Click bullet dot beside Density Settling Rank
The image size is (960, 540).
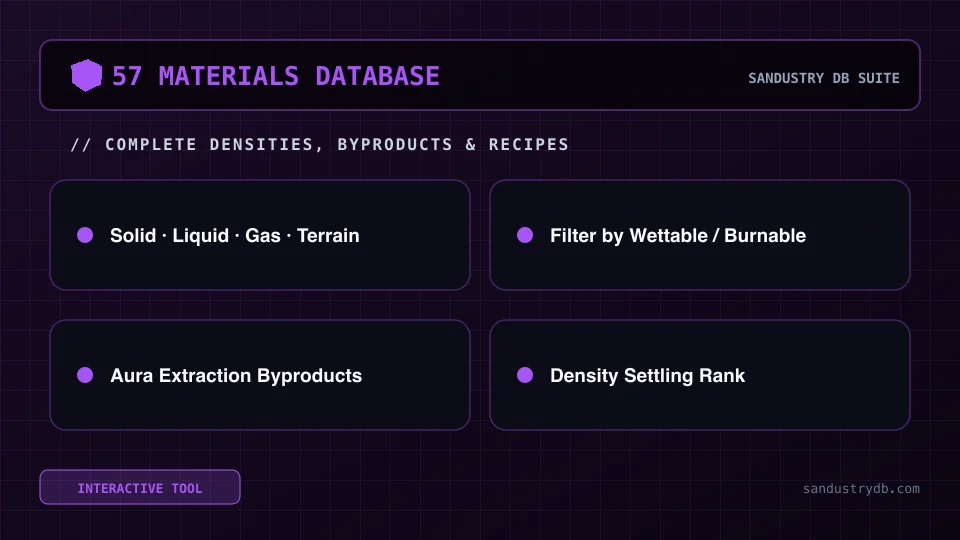525,375
